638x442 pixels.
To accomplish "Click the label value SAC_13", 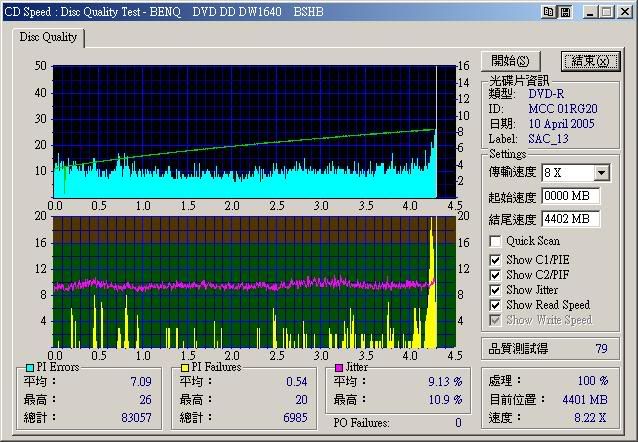I will point(548,139).
